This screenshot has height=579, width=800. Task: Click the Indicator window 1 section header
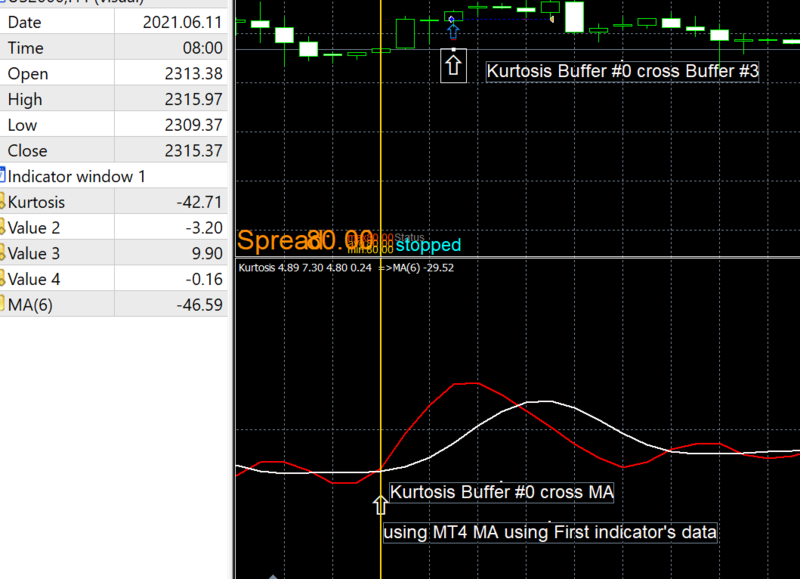(77, 177)
